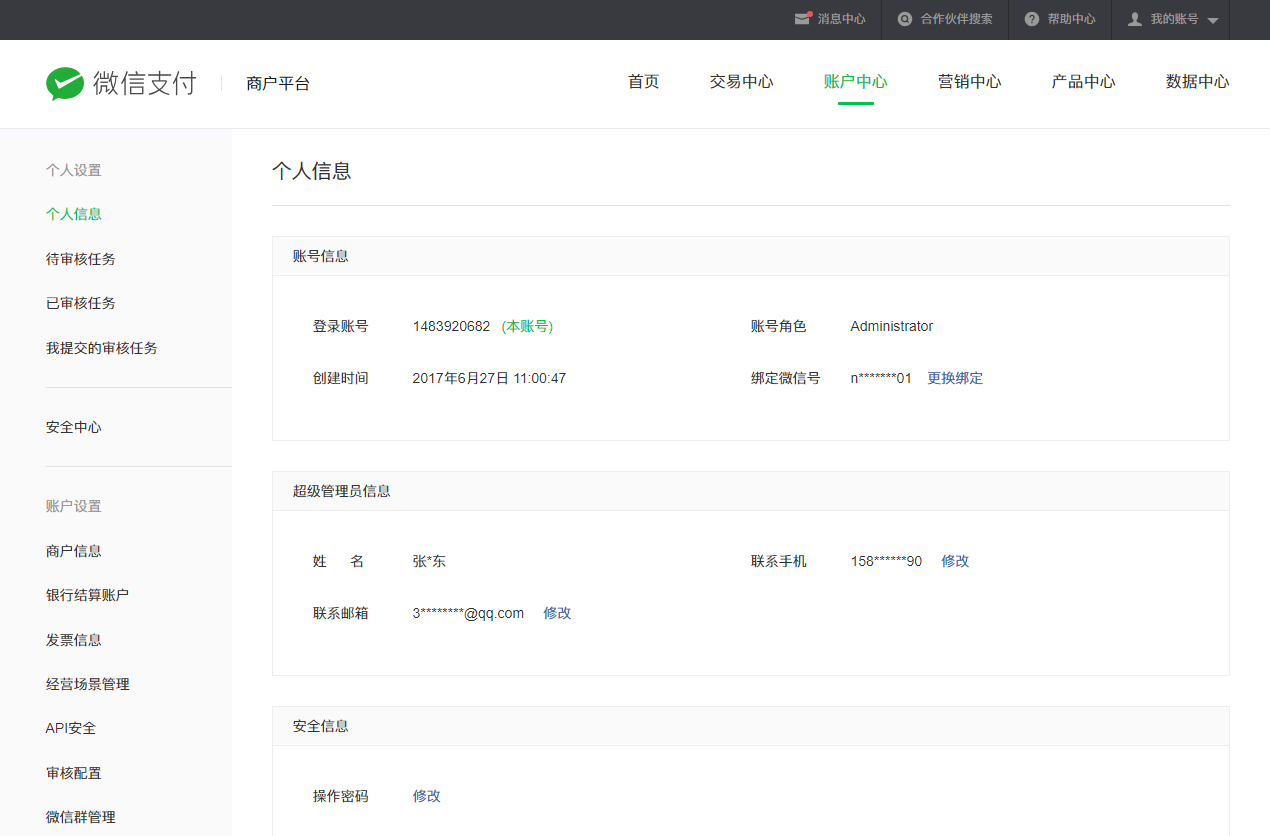This screenshot has height=836, width=1270.
Task: Click 更换绑定 next to bound WeChat ID
Action: pos(955,378)
